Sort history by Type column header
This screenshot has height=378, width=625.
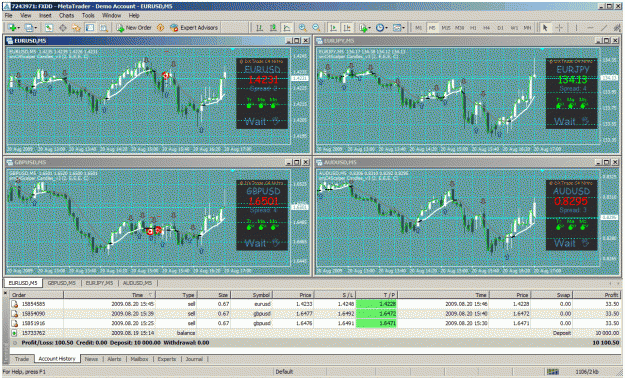177,295
